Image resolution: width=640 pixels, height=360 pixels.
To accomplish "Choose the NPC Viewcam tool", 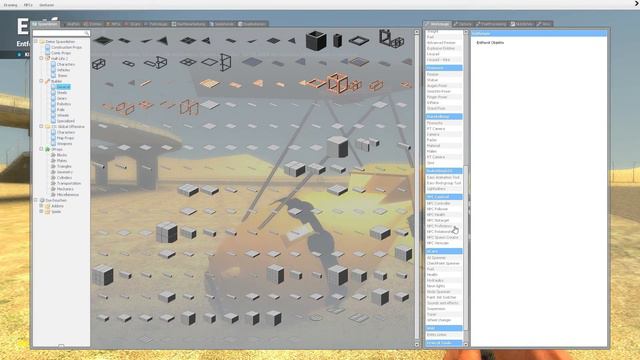I will (444, 243).
